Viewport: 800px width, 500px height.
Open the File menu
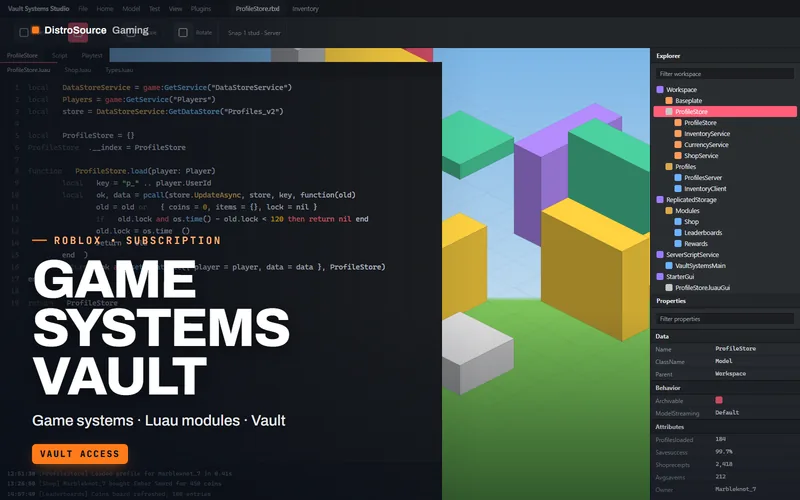(x=83, y=9)
